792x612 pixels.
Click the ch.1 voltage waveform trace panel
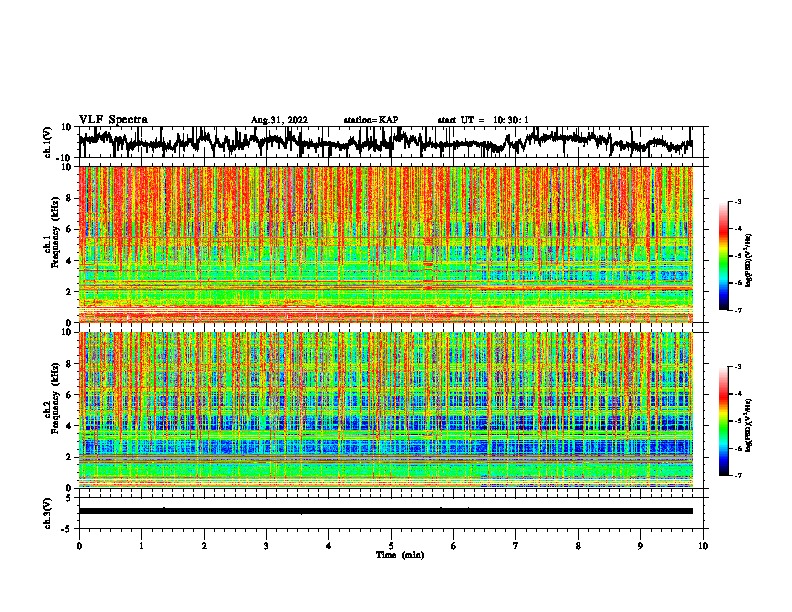tap(393, 142)
